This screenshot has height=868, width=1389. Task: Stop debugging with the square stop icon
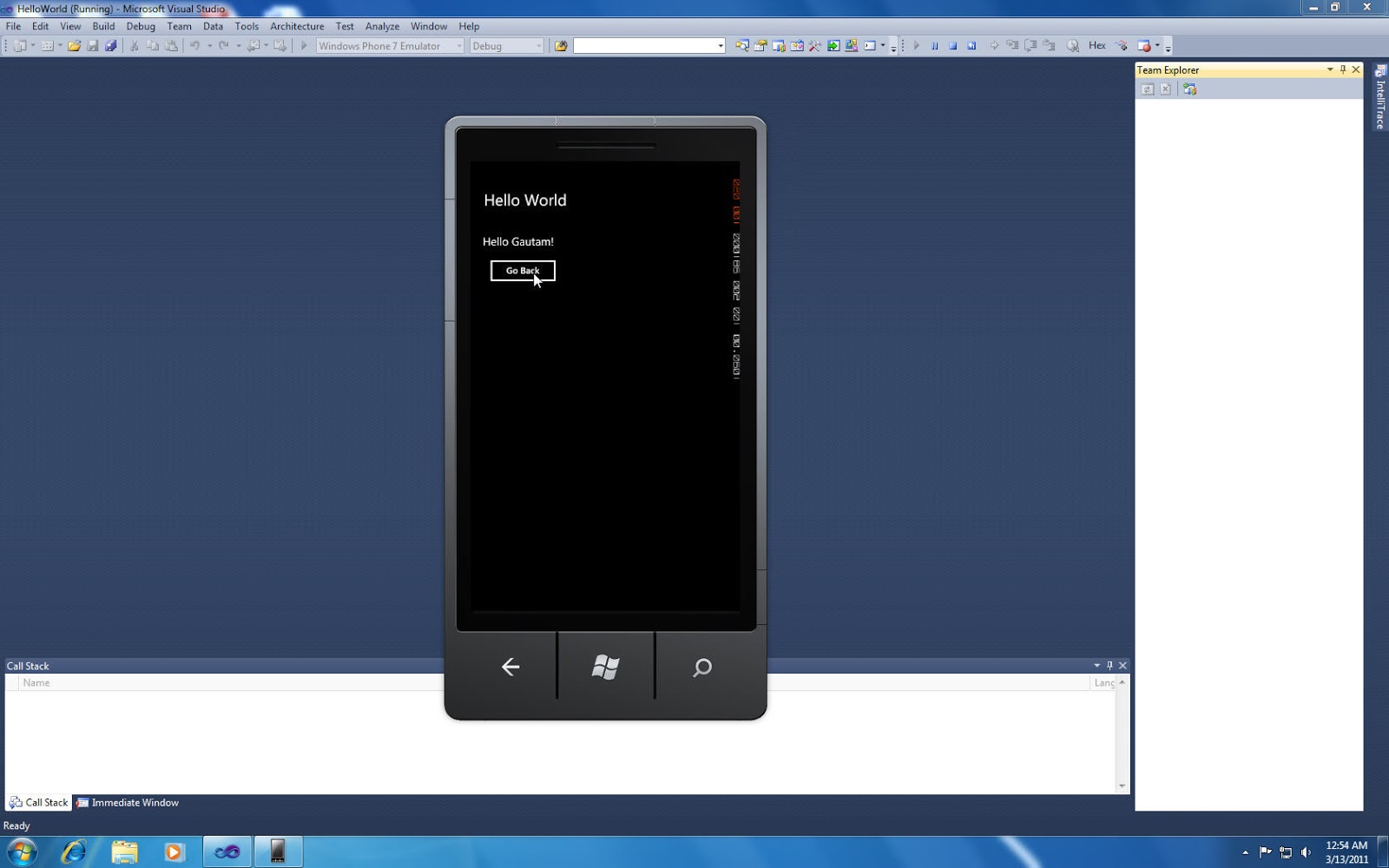pos(953,46)
